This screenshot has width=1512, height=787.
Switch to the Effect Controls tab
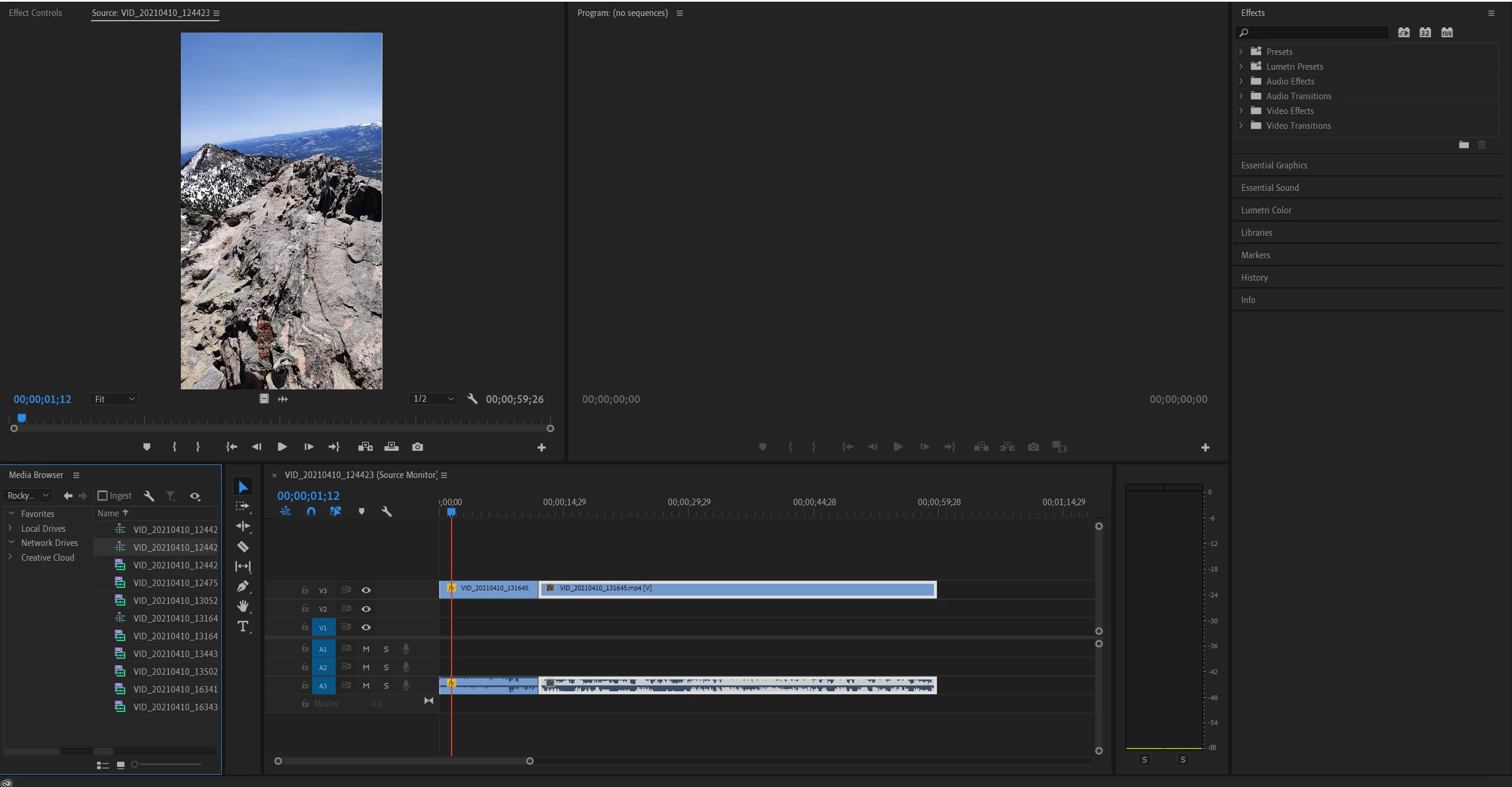pos(35,13)
